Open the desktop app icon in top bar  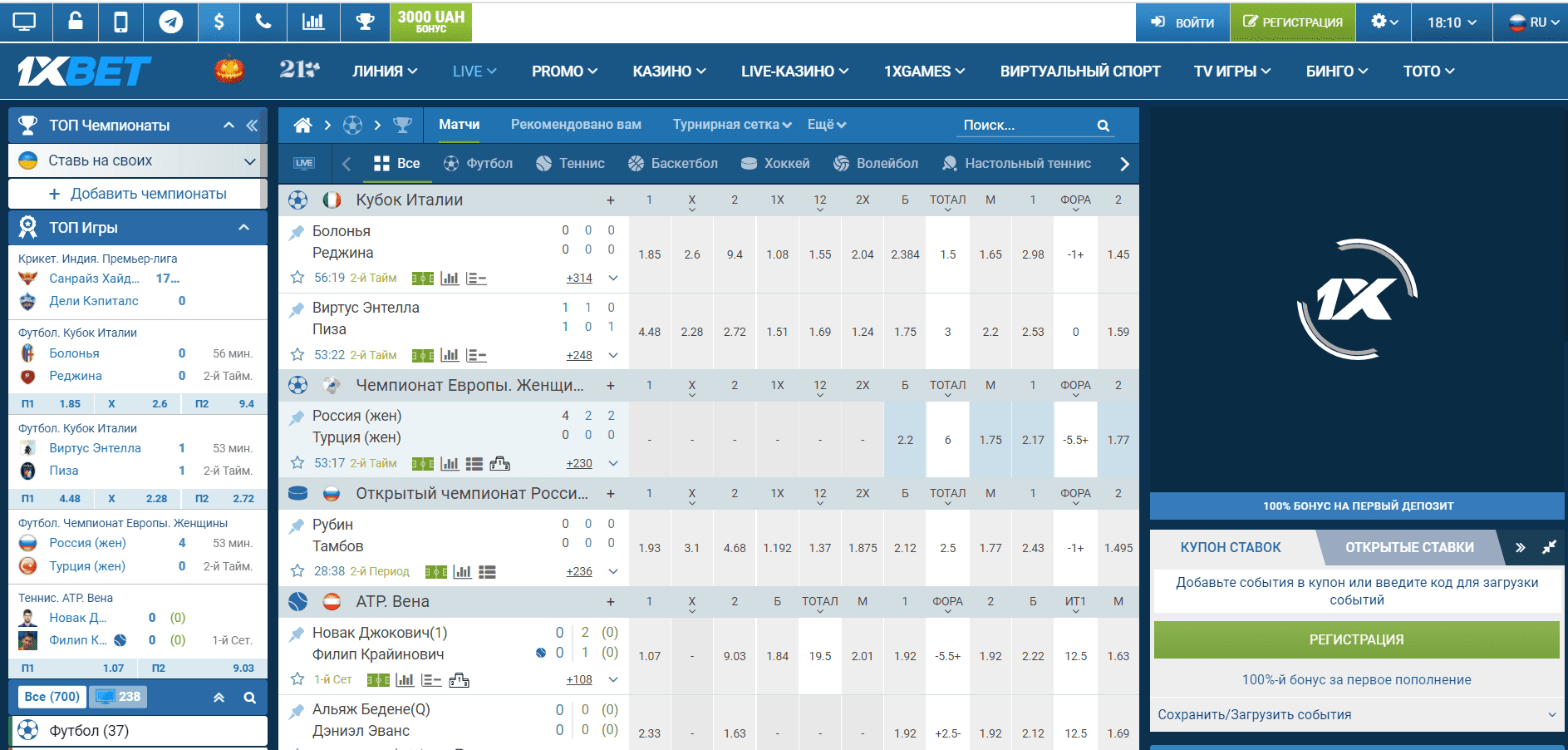pyautogui.click(x=25, y=22)
